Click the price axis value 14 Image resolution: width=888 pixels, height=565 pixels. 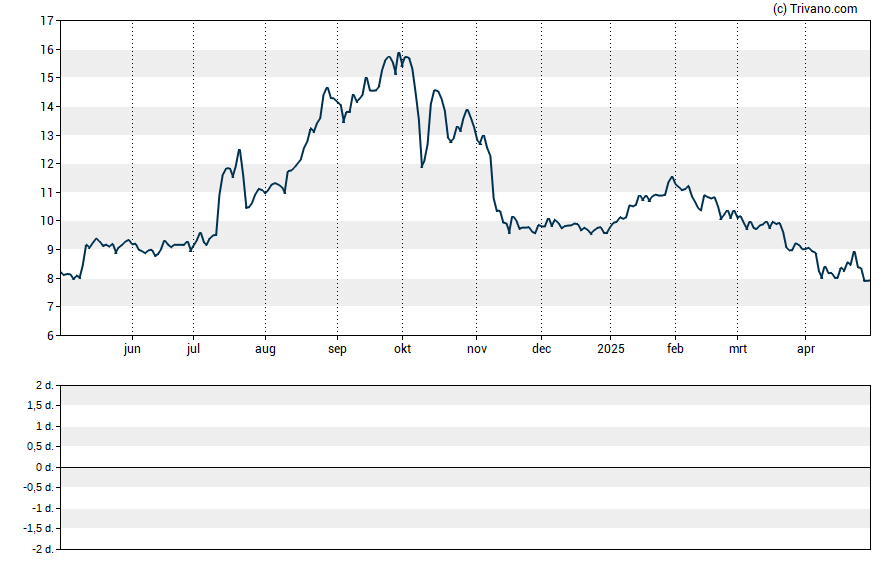click(x=47, y=107)
